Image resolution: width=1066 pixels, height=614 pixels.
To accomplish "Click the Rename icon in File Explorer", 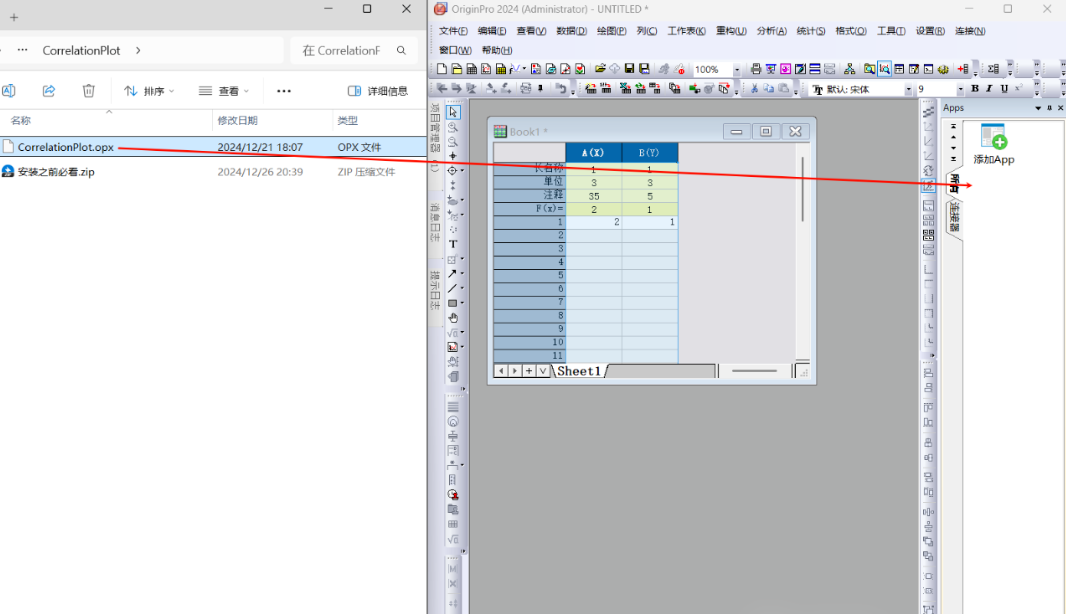I will [9, 90].
